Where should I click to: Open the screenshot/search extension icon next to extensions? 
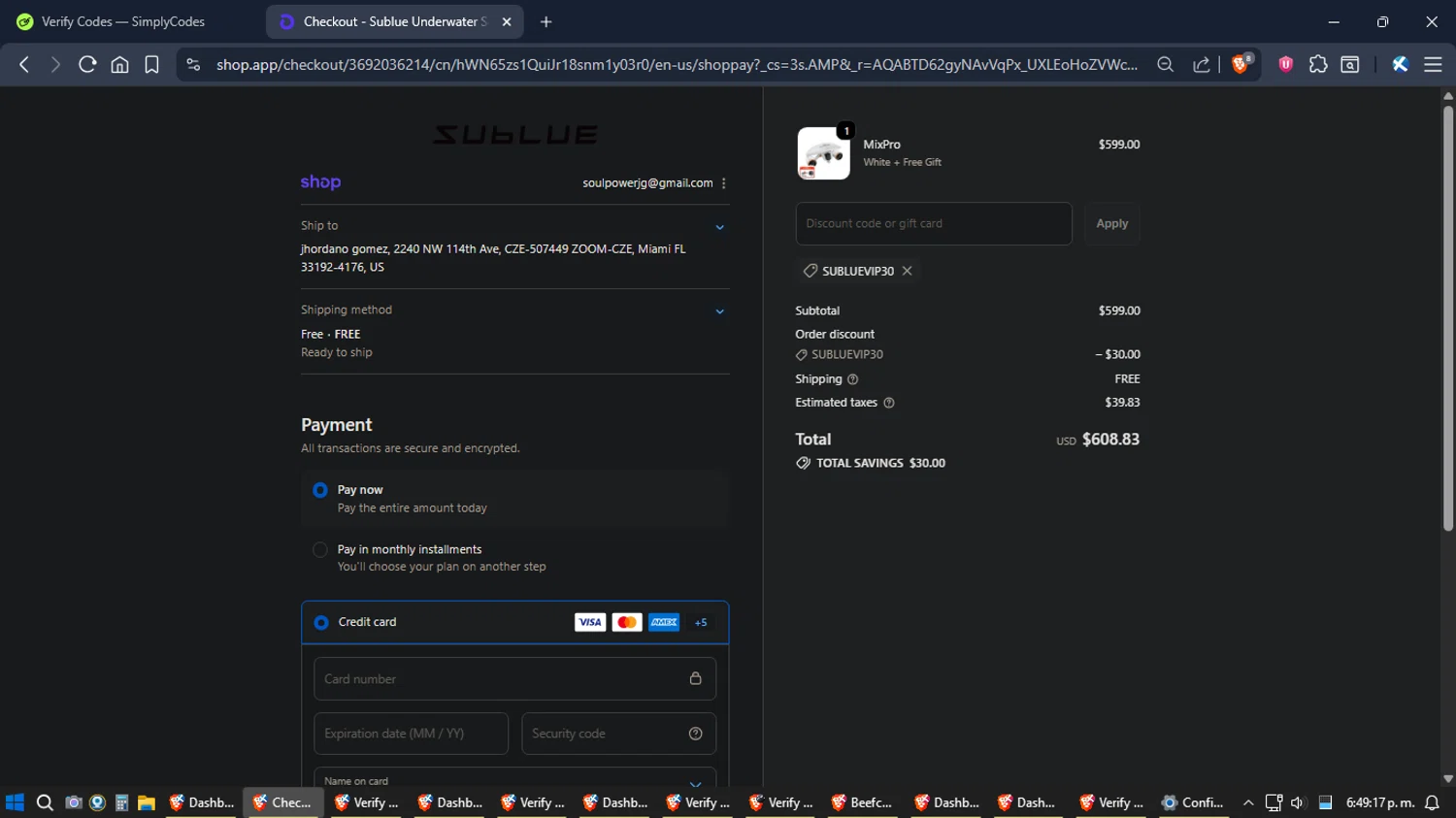[1349, 64]
